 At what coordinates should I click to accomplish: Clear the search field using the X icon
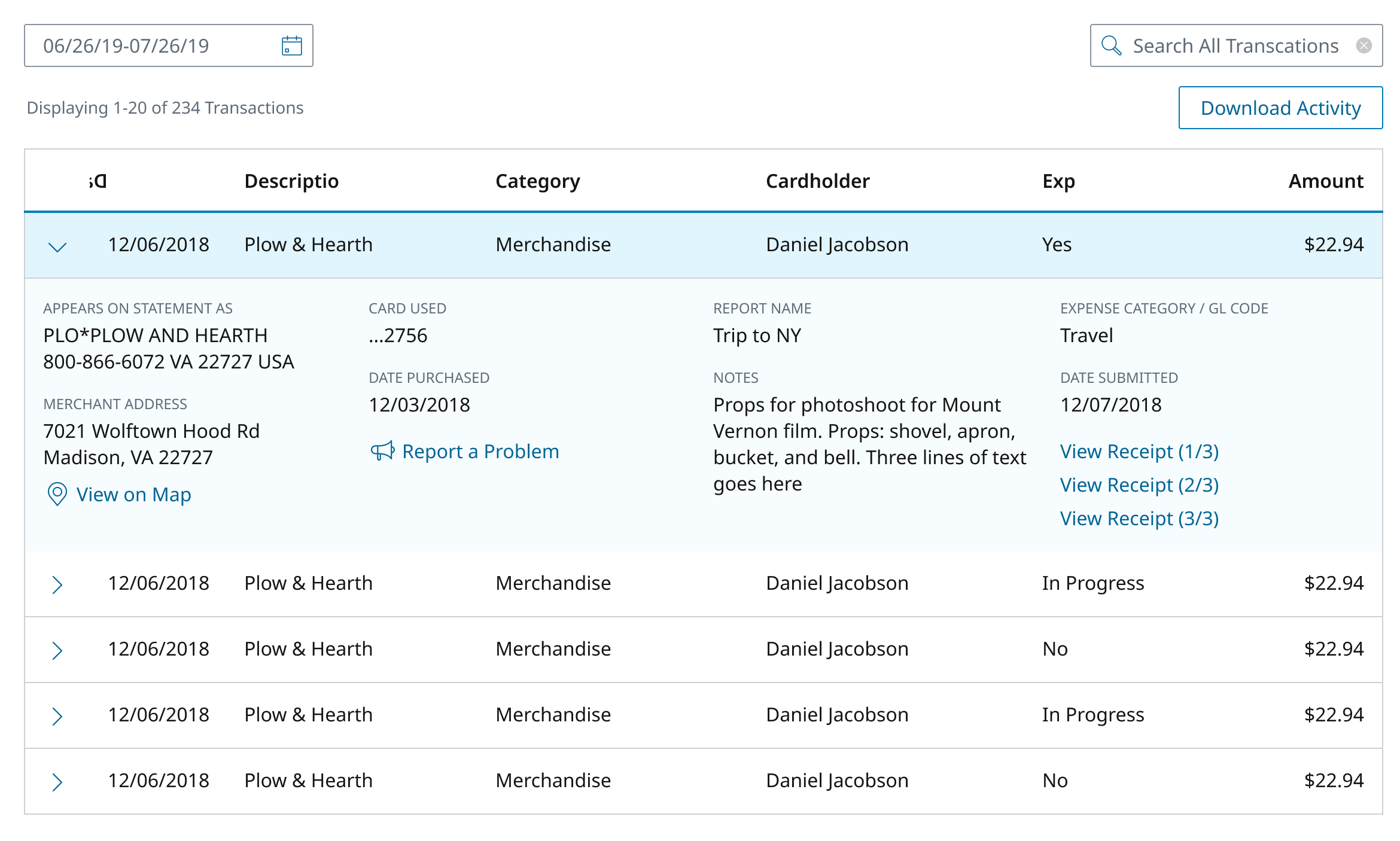1365,44
